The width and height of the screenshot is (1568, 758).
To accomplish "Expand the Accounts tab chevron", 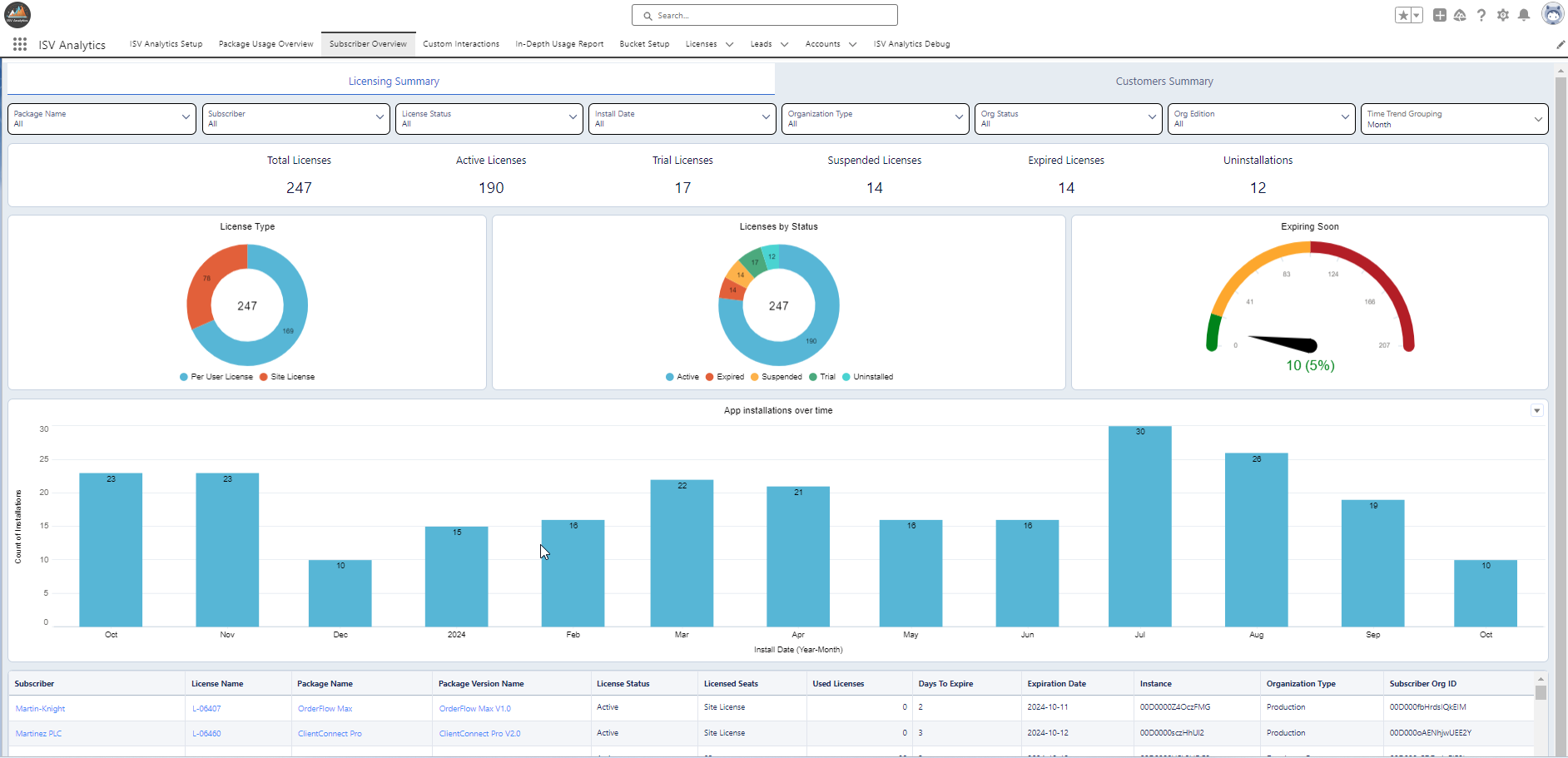I will [x=852, y=44].
